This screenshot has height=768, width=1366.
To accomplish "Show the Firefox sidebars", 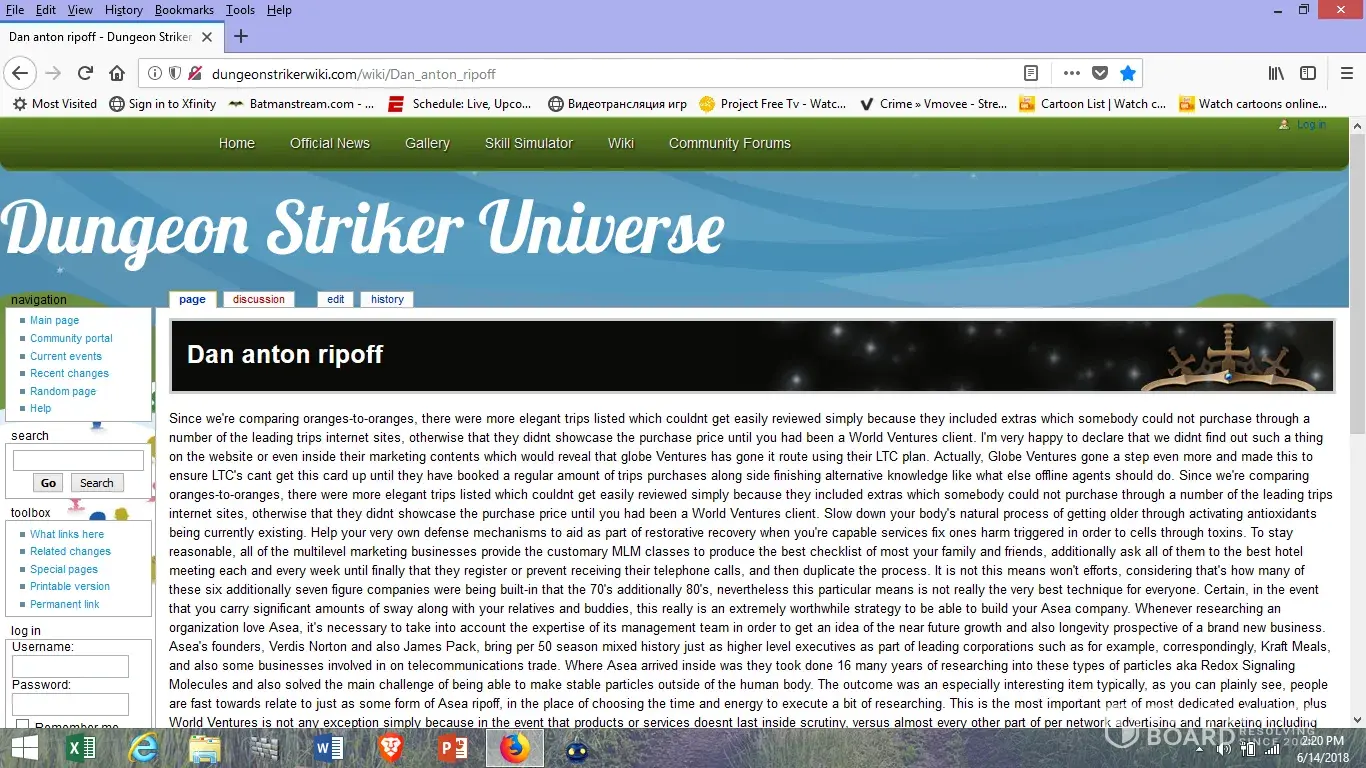I will 1308,73.
